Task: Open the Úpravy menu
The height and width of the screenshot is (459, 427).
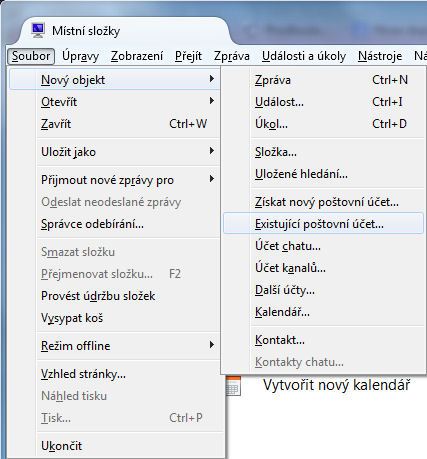Action: coord(80,56)
